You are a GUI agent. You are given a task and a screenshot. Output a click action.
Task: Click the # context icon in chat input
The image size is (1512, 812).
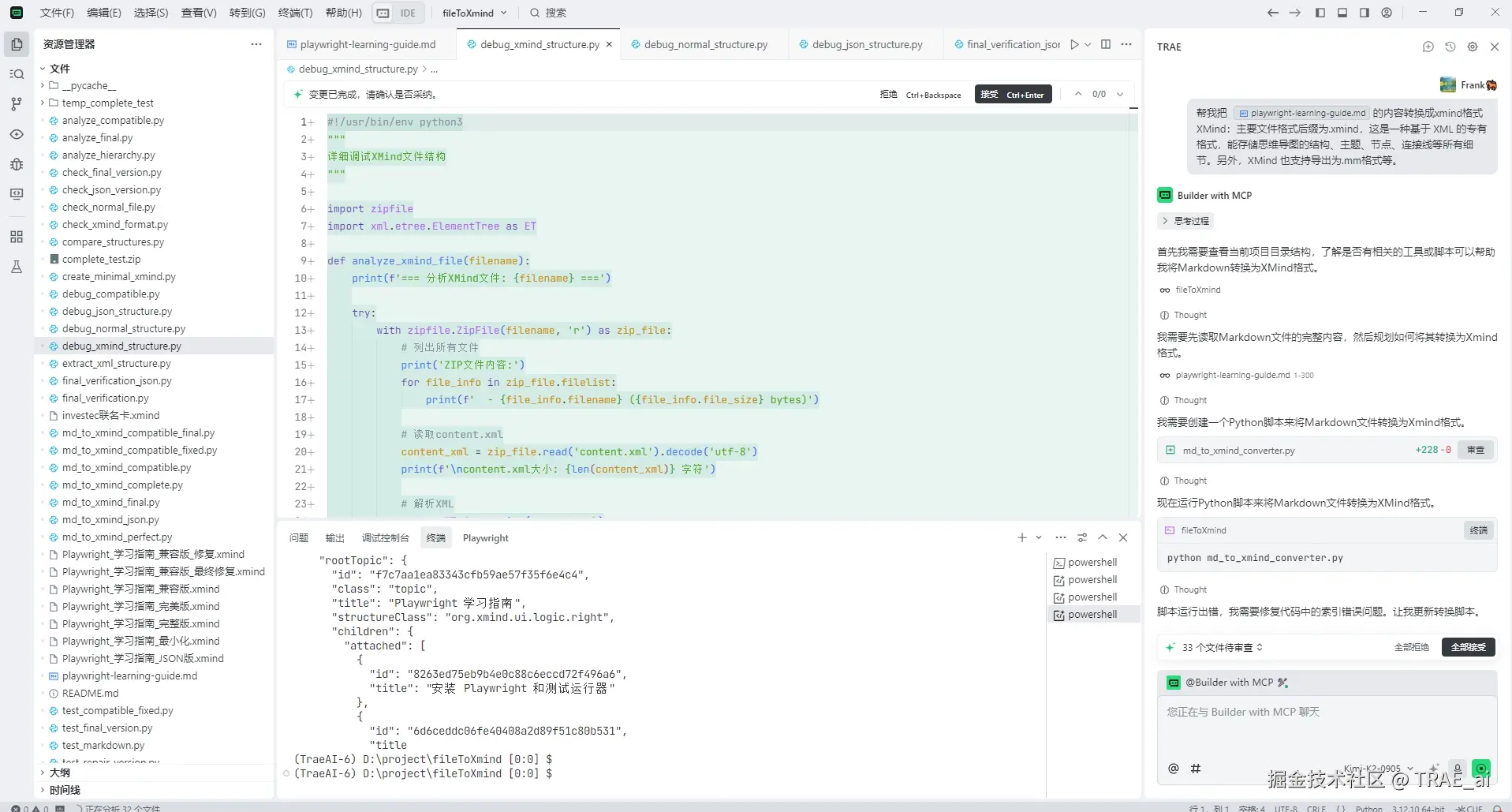pyautogui.click(x=1196, y=769)
